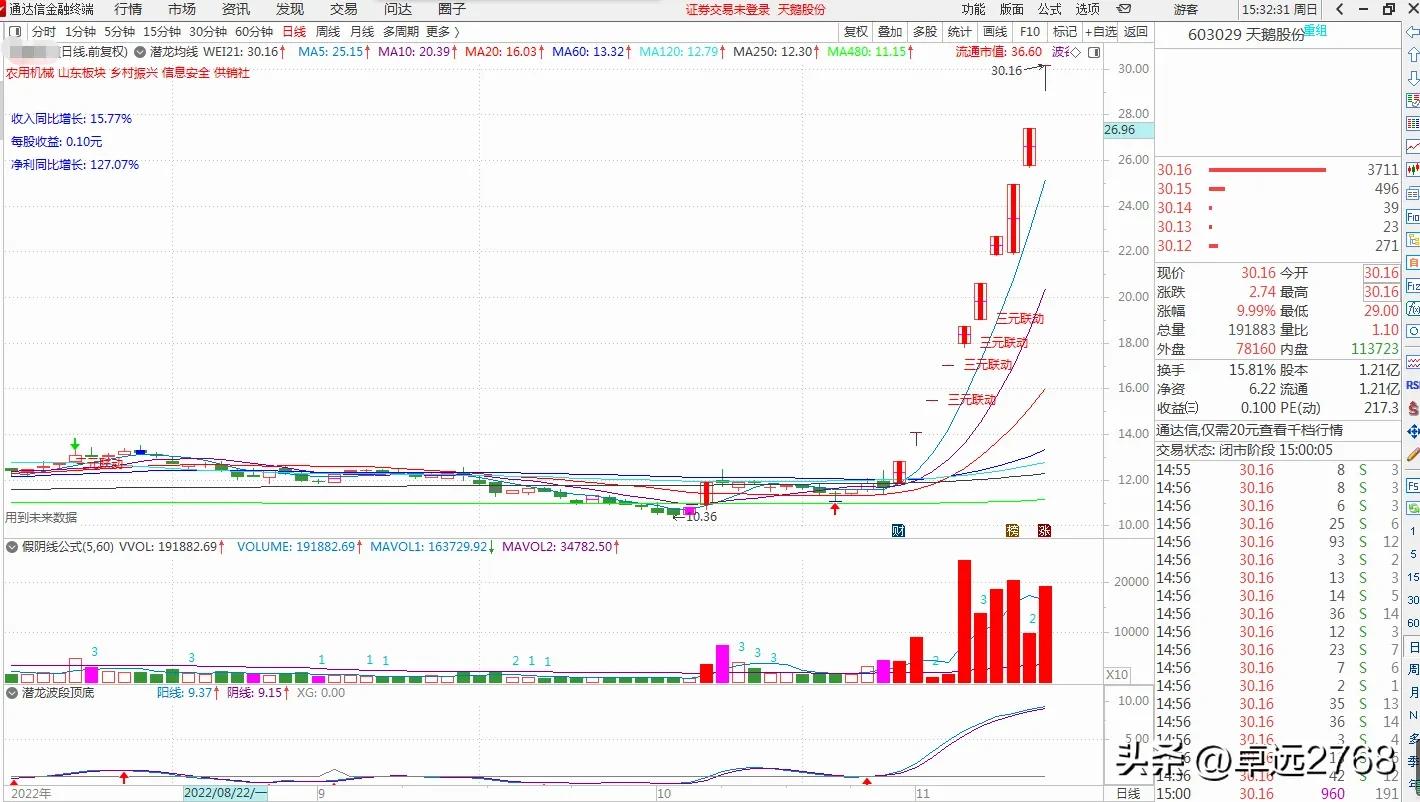Click the X10 volume scale button
1420x802 pixels.
[1116, 675]
